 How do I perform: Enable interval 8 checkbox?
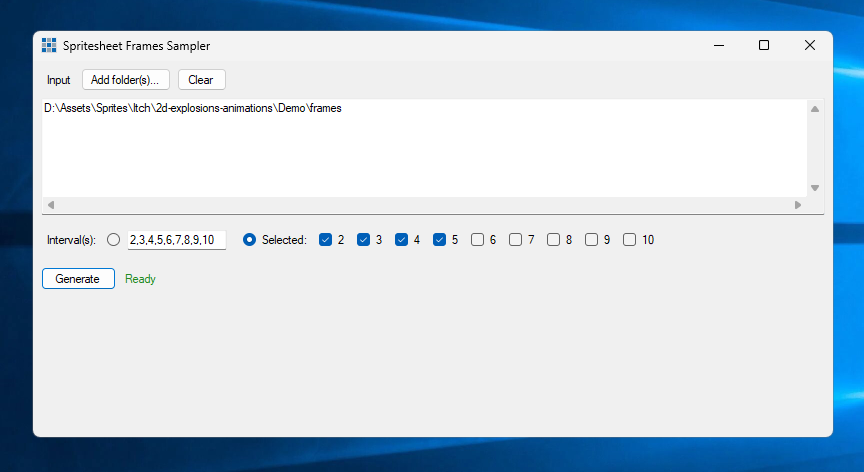pyautogui.click(x=553, y=240)
